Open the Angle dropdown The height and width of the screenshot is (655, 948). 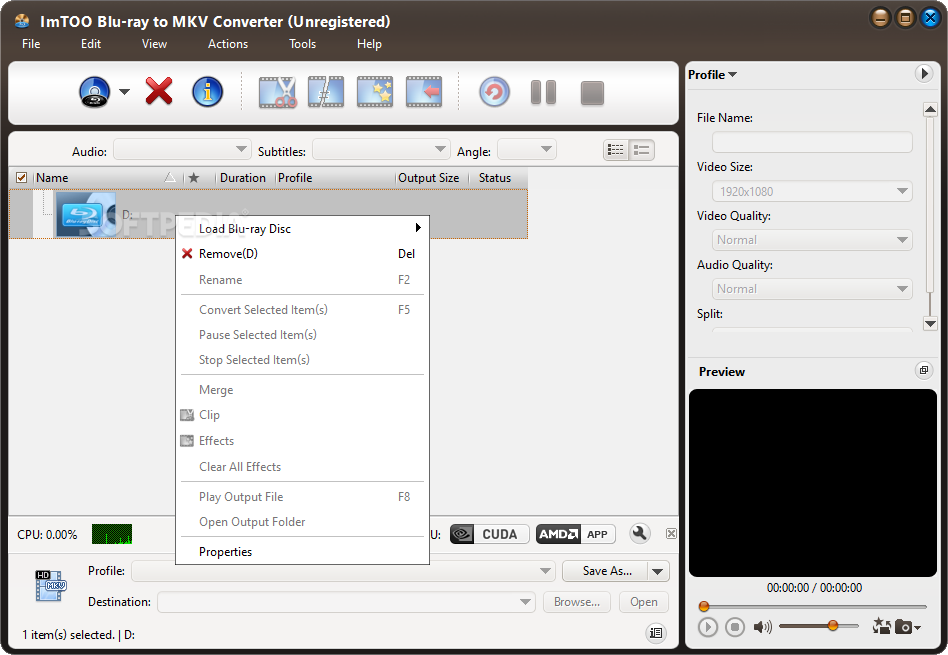pos(527,149)
